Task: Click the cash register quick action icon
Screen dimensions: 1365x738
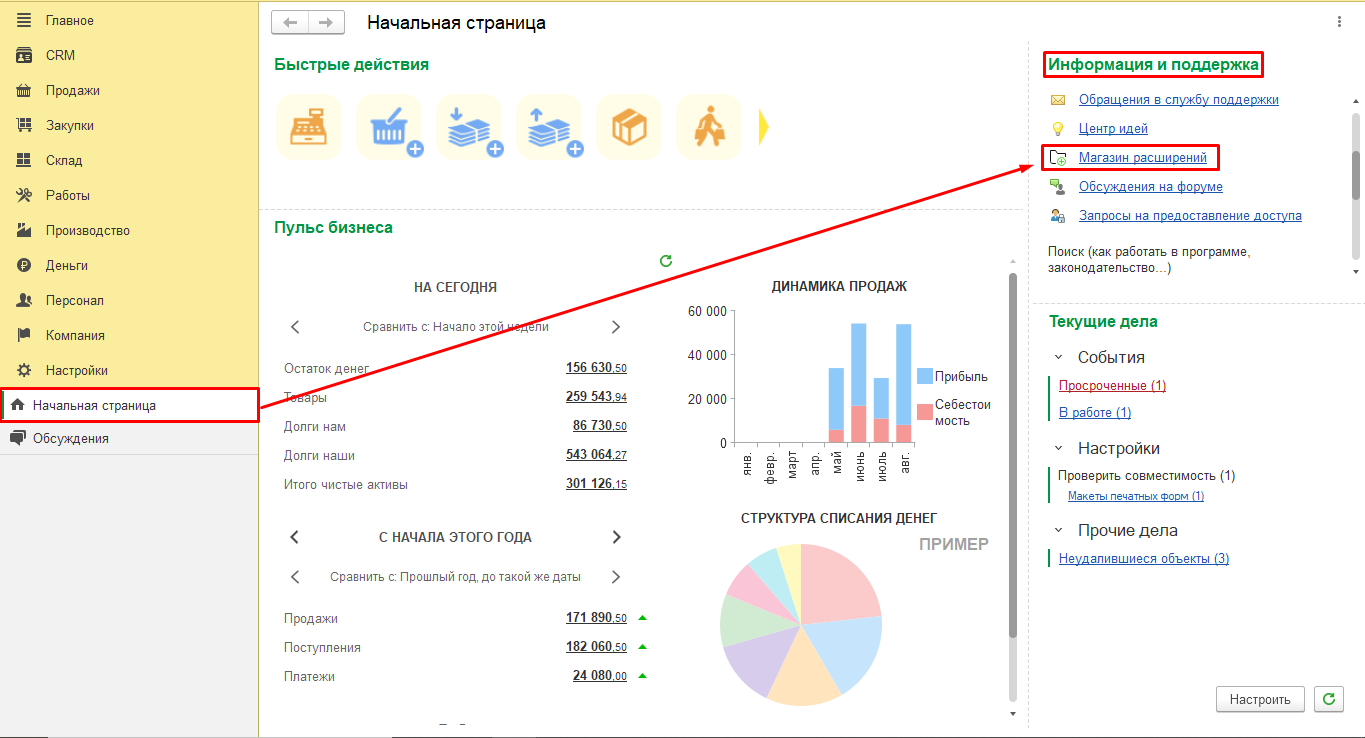Action: click(308, 127)
